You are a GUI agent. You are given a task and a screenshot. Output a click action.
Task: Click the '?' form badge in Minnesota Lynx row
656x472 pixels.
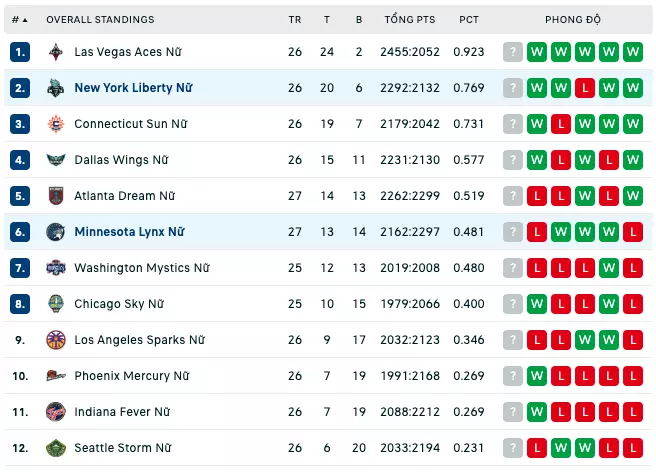(x=512, y=232)
